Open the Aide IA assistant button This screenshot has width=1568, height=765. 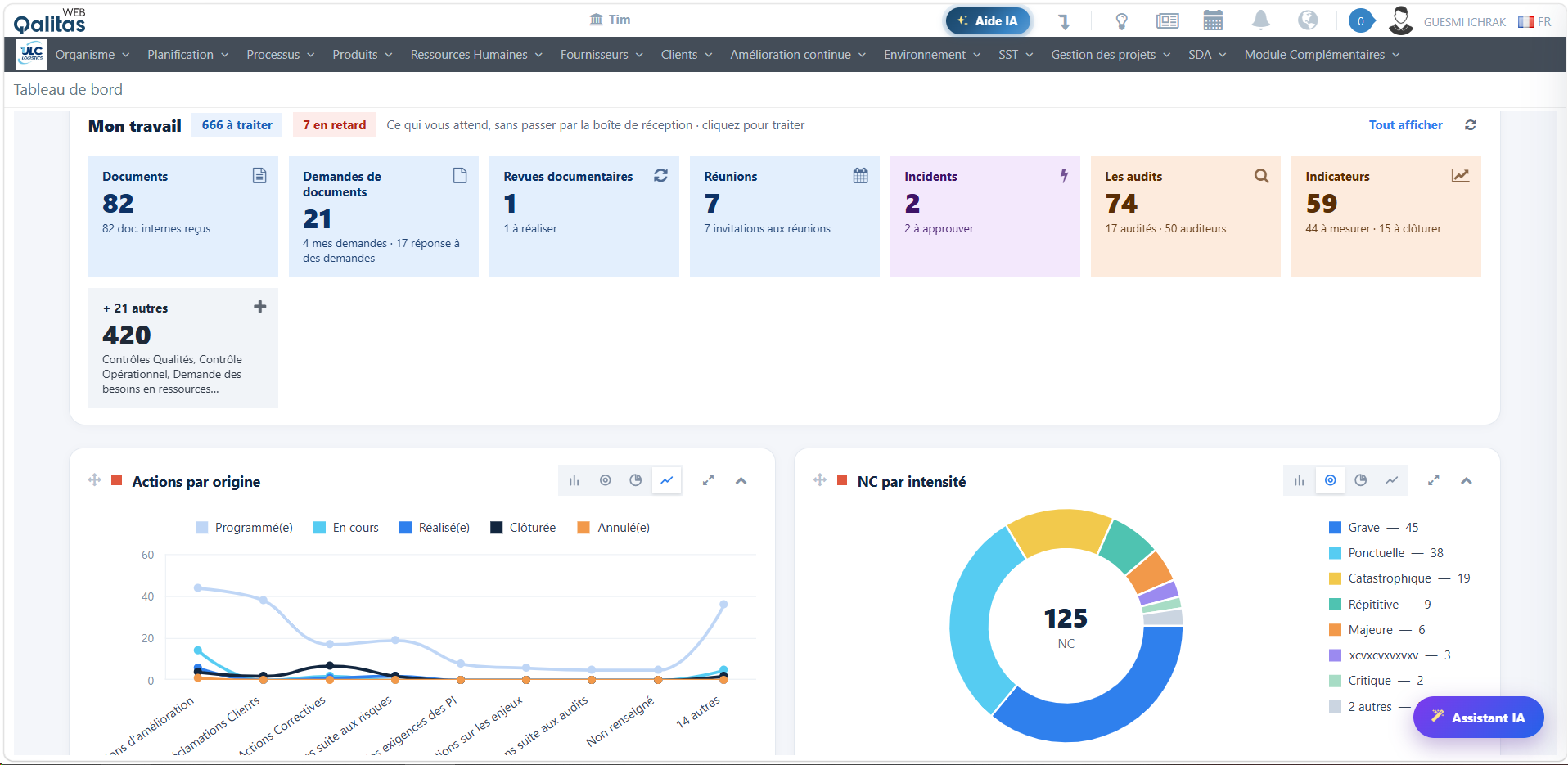click(988, 21)
